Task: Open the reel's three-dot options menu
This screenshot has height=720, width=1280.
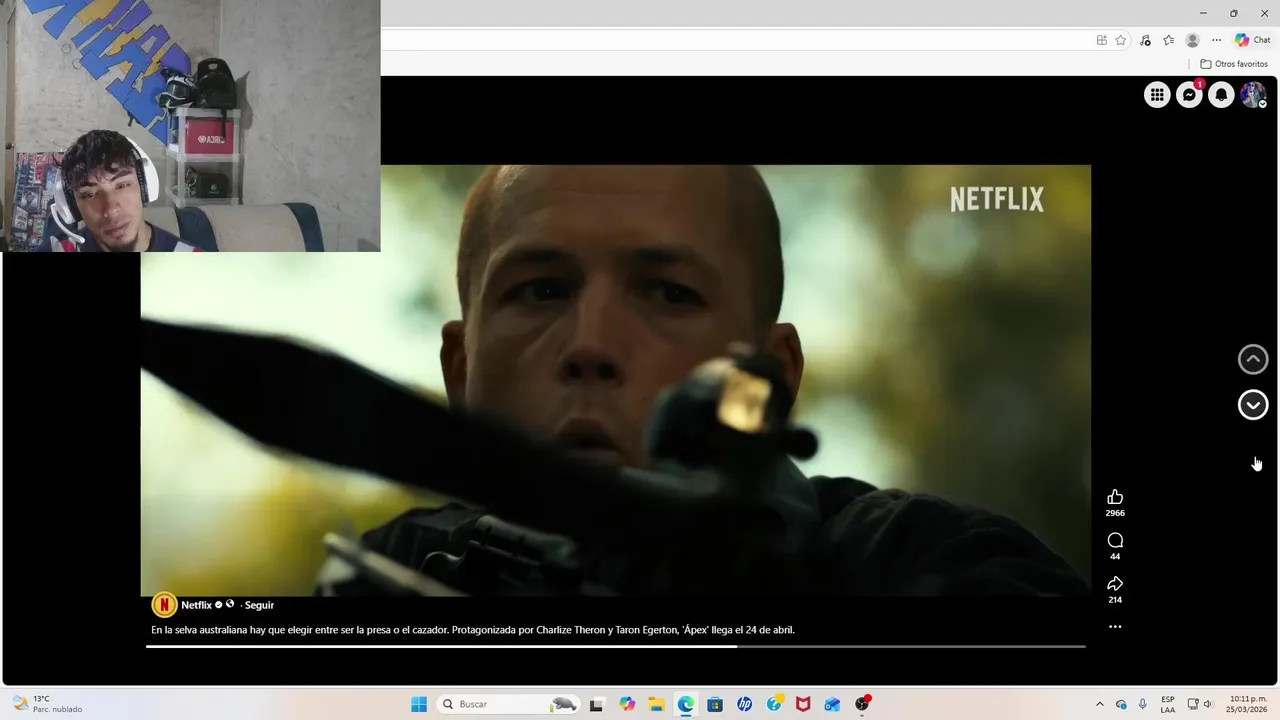Action: (1115, 627)
